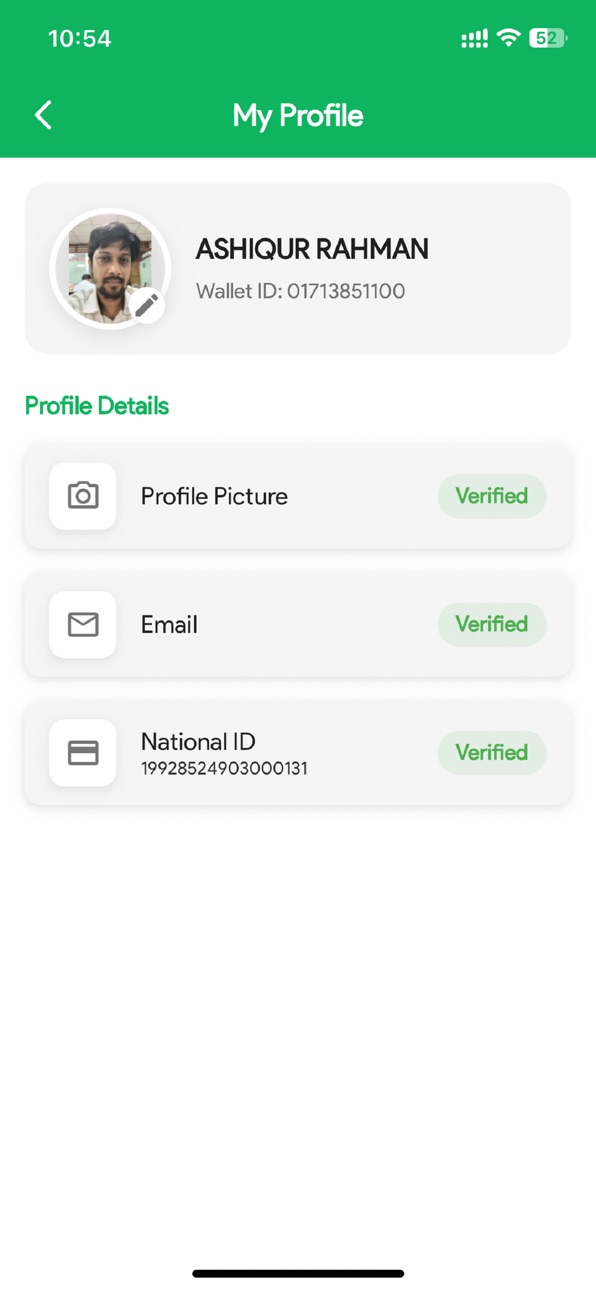Tap the card icon beside National ID

(83, 753)
